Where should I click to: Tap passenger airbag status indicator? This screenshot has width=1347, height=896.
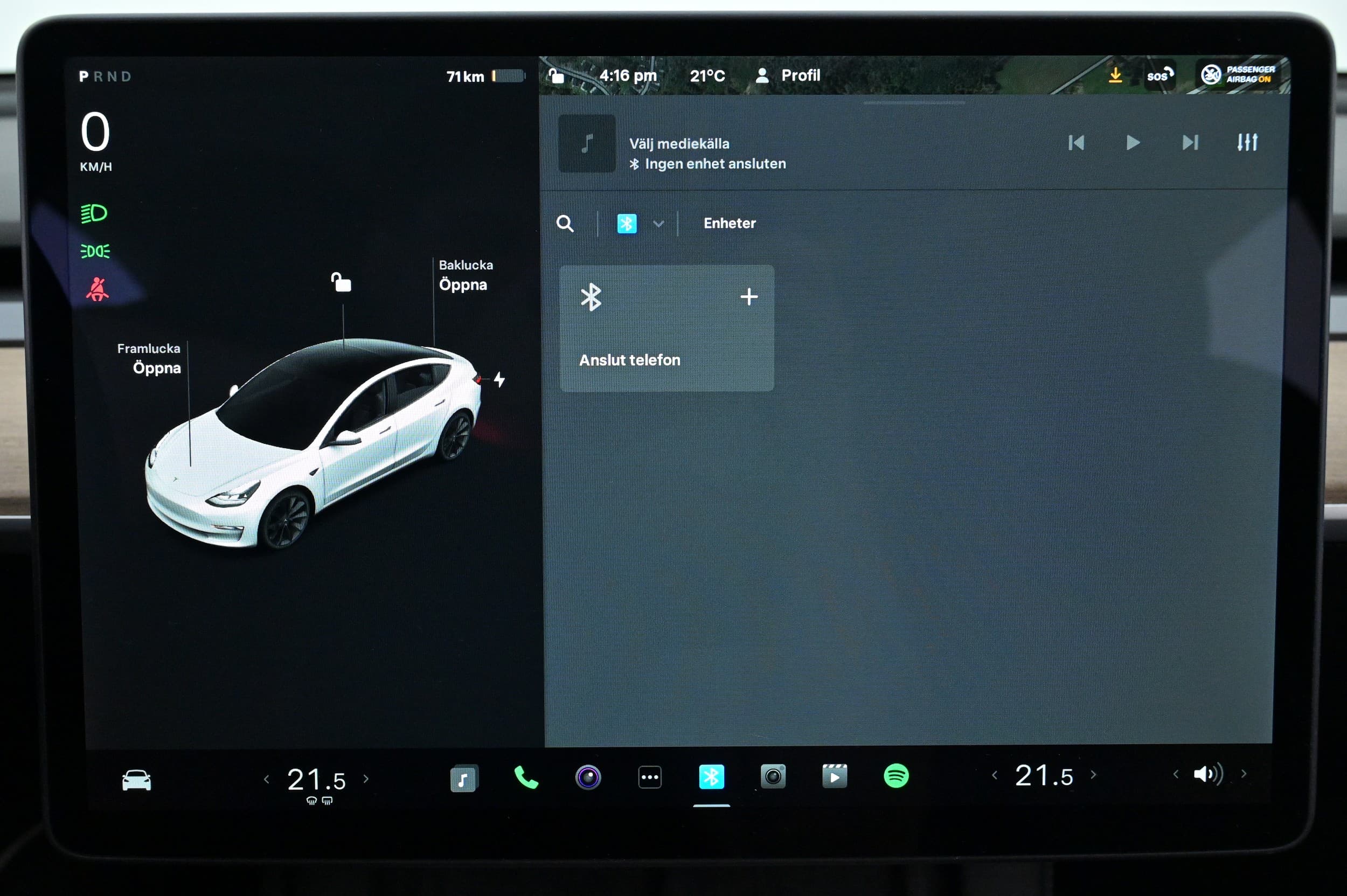(1238, 74)
